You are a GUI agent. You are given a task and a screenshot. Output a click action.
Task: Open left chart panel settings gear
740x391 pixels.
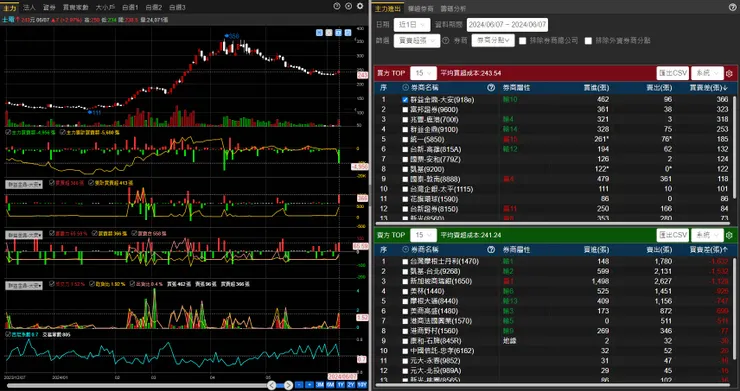[360, 6]
